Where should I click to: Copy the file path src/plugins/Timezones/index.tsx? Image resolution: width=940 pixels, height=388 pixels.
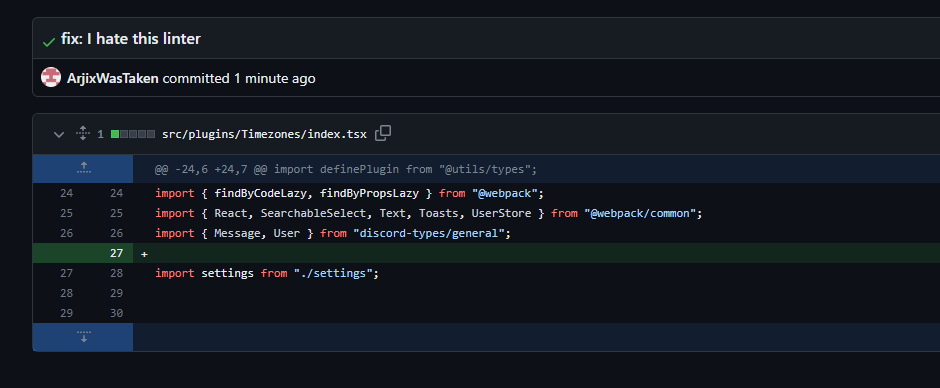pyautogui.click(x=383, y=133)
